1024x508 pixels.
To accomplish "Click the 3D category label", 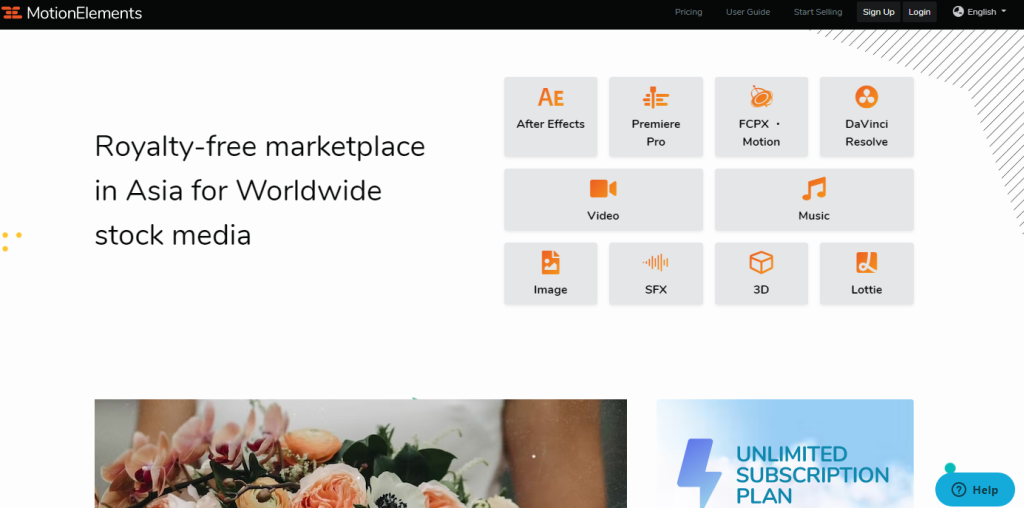I will coord(761,290).
